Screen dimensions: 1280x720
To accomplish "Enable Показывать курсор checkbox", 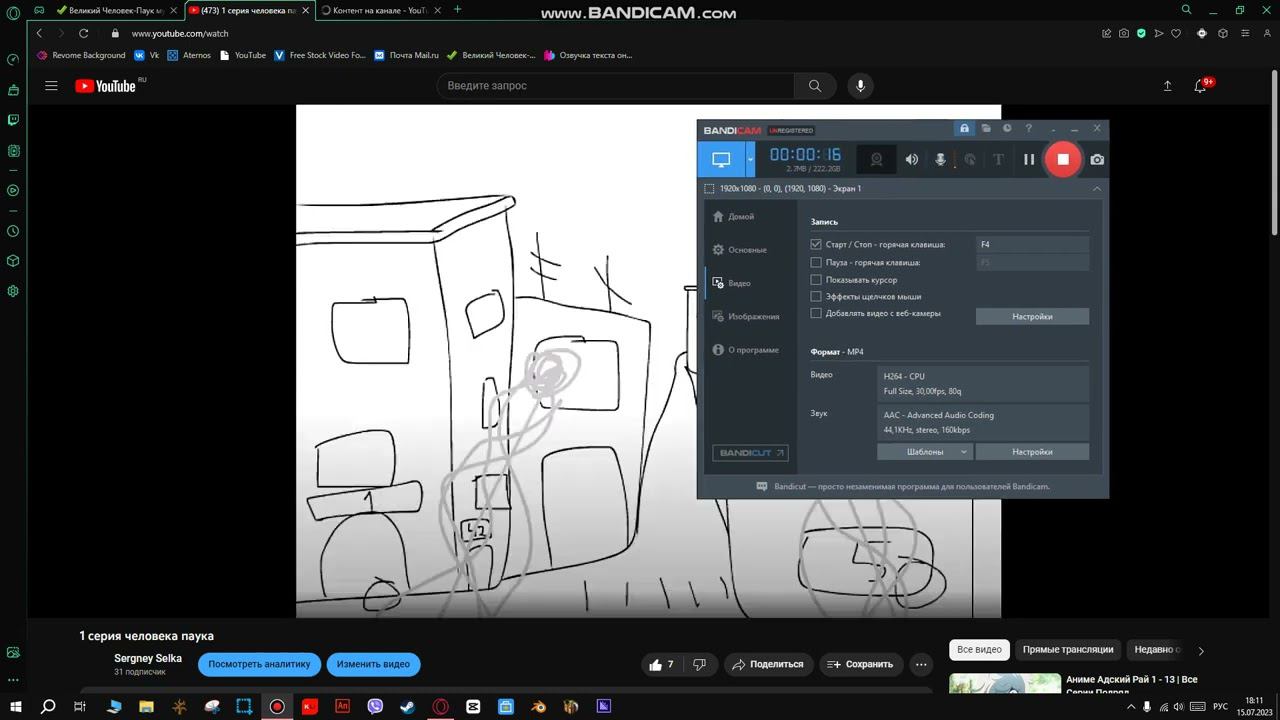I will (x=816, y=280).
